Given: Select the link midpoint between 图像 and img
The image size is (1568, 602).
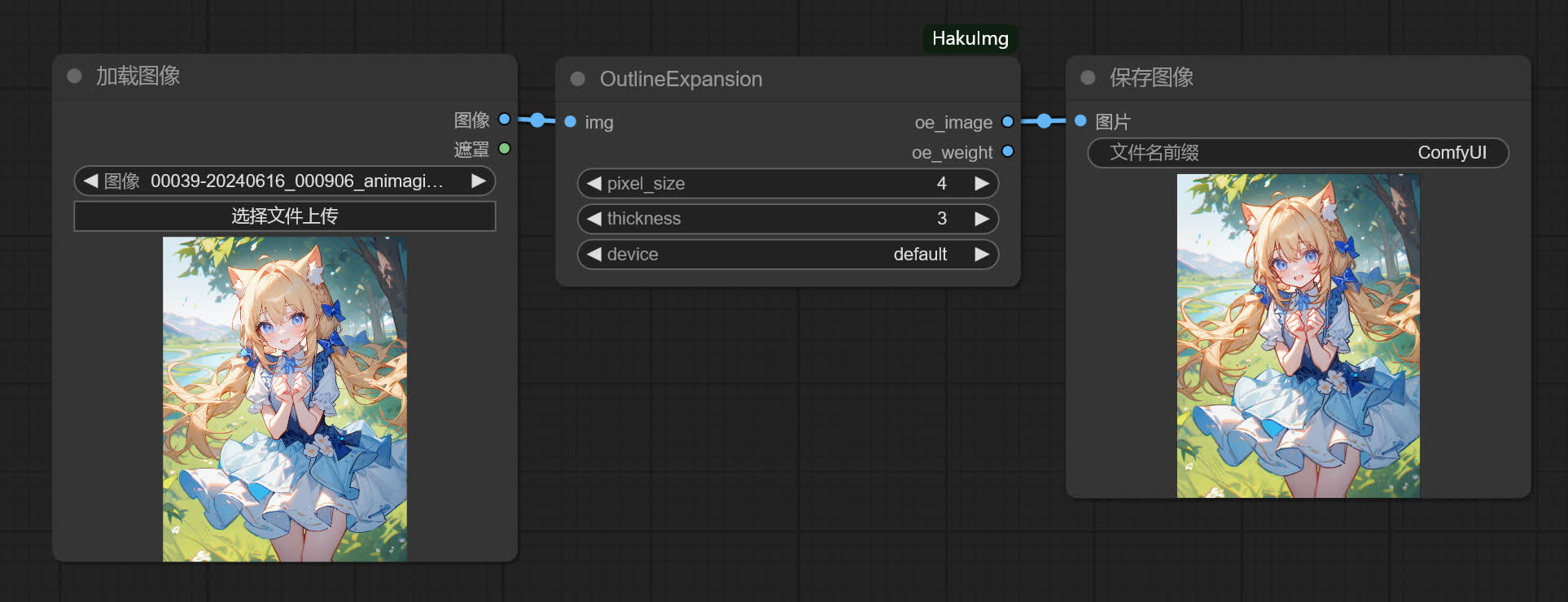Looking at the screenshot, I should [x=537, y=120].
